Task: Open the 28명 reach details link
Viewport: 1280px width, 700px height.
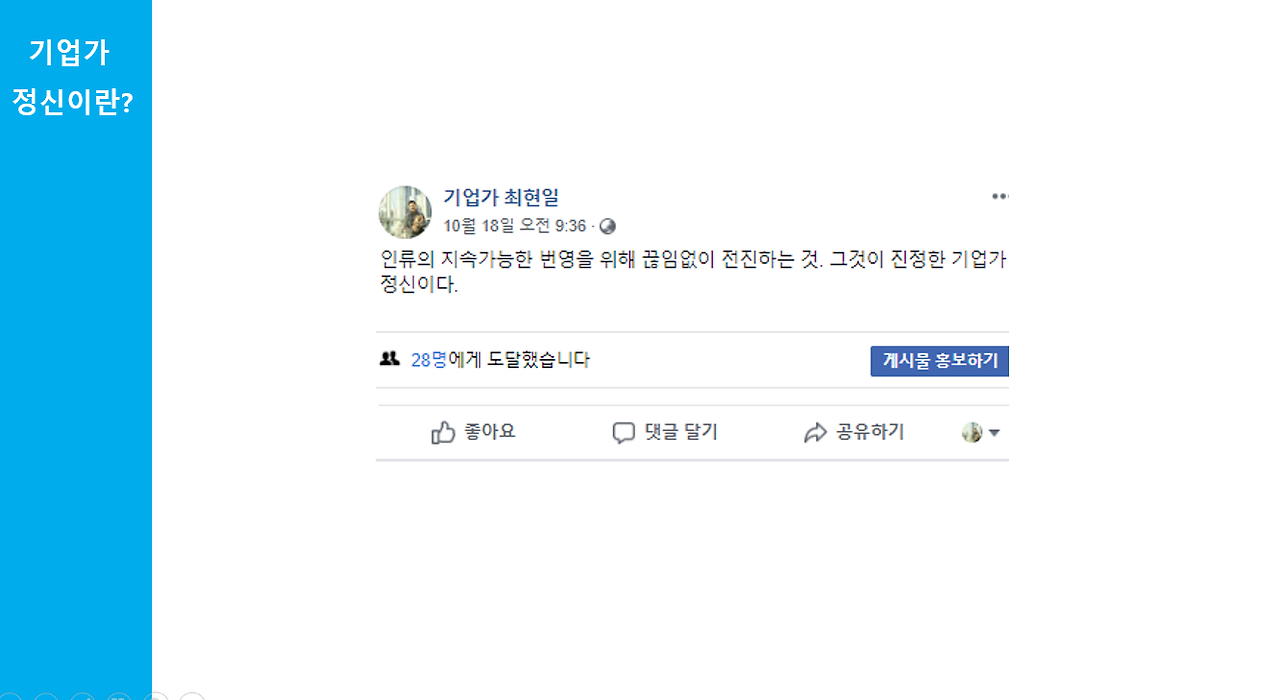Action: (x=421, y=359)
